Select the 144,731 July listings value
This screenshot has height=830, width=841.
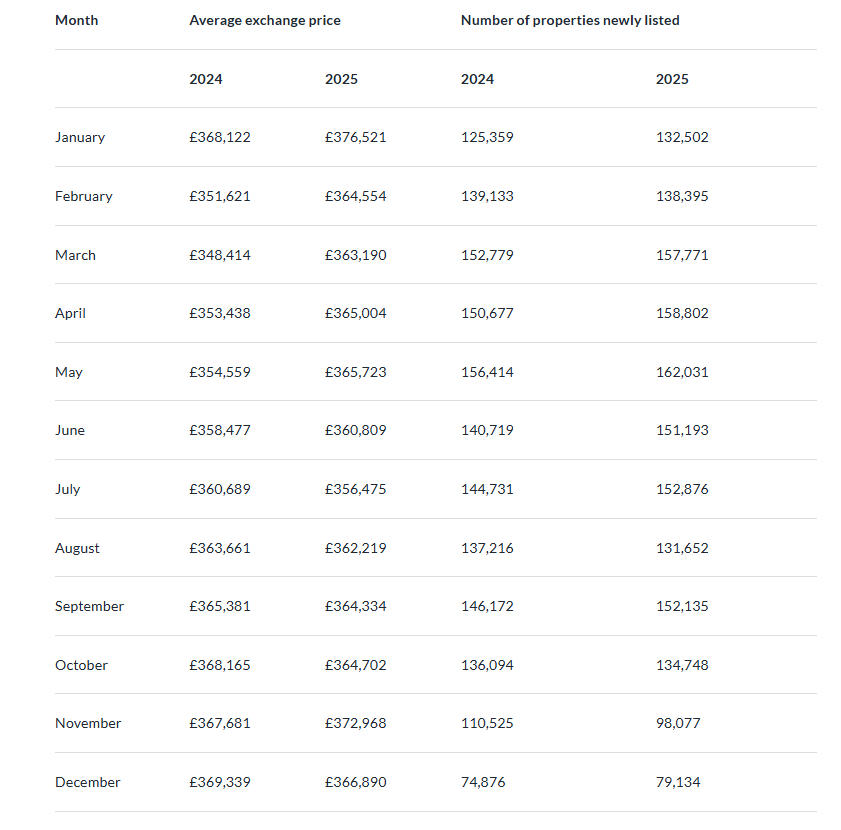tap(487, 489)
